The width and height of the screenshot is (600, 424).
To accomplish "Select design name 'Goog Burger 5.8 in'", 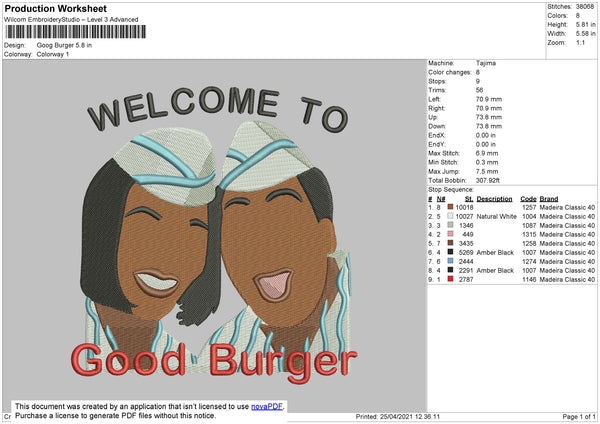I will pyautogui.click(x=64, y=45).
